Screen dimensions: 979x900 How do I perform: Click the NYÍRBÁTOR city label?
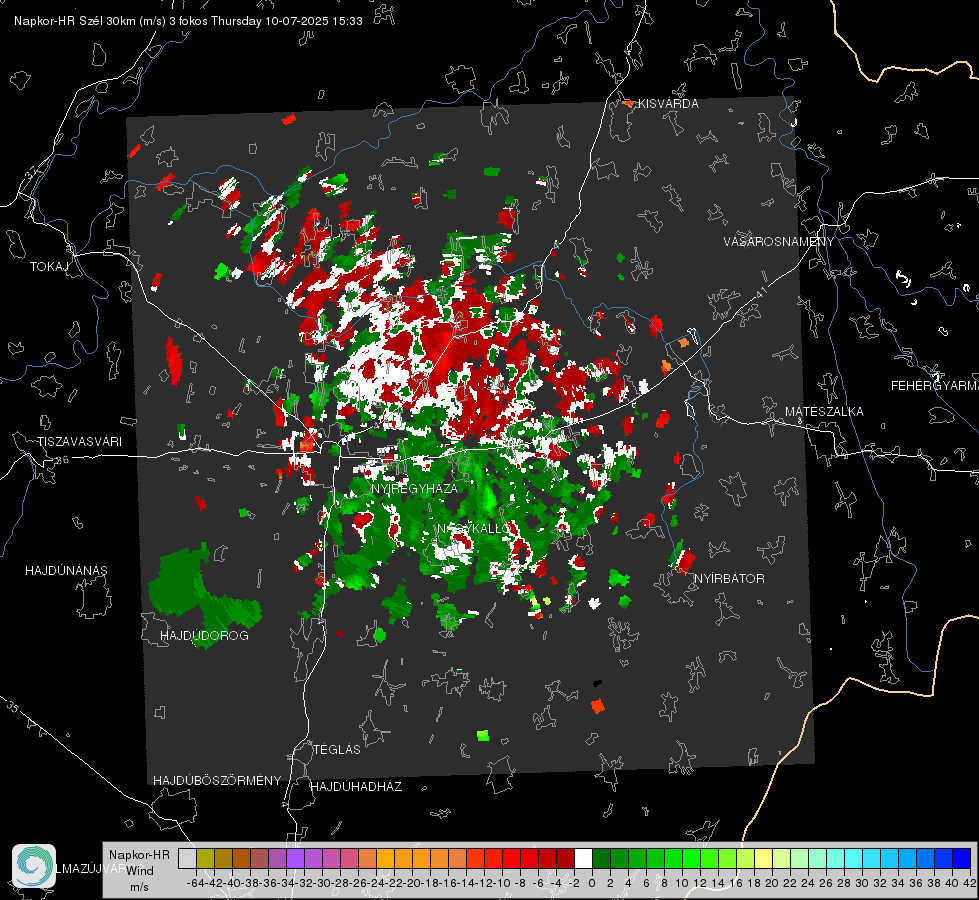coord(729,579)
